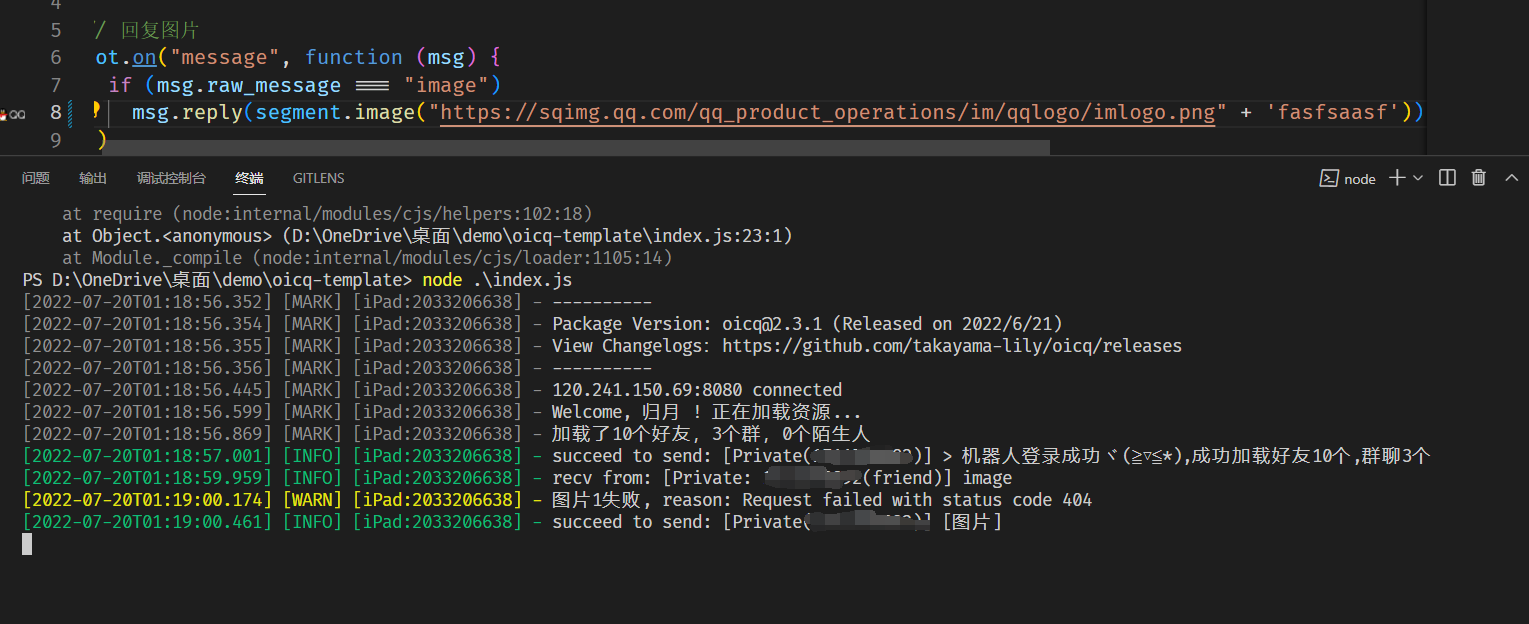Open the new terminal plus button
The image size is (1529, 624).
(x=1396, y=178)
